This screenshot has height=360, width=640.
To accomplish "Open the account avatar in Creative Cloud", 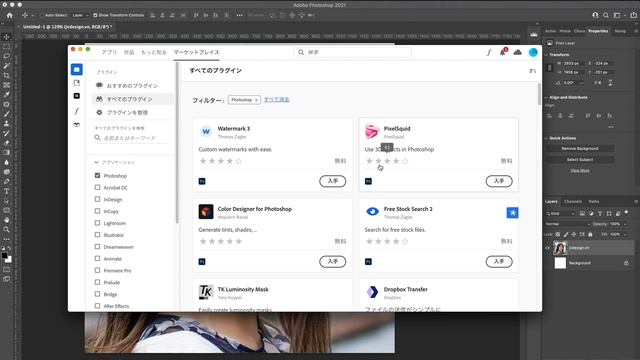I will 533,52.
